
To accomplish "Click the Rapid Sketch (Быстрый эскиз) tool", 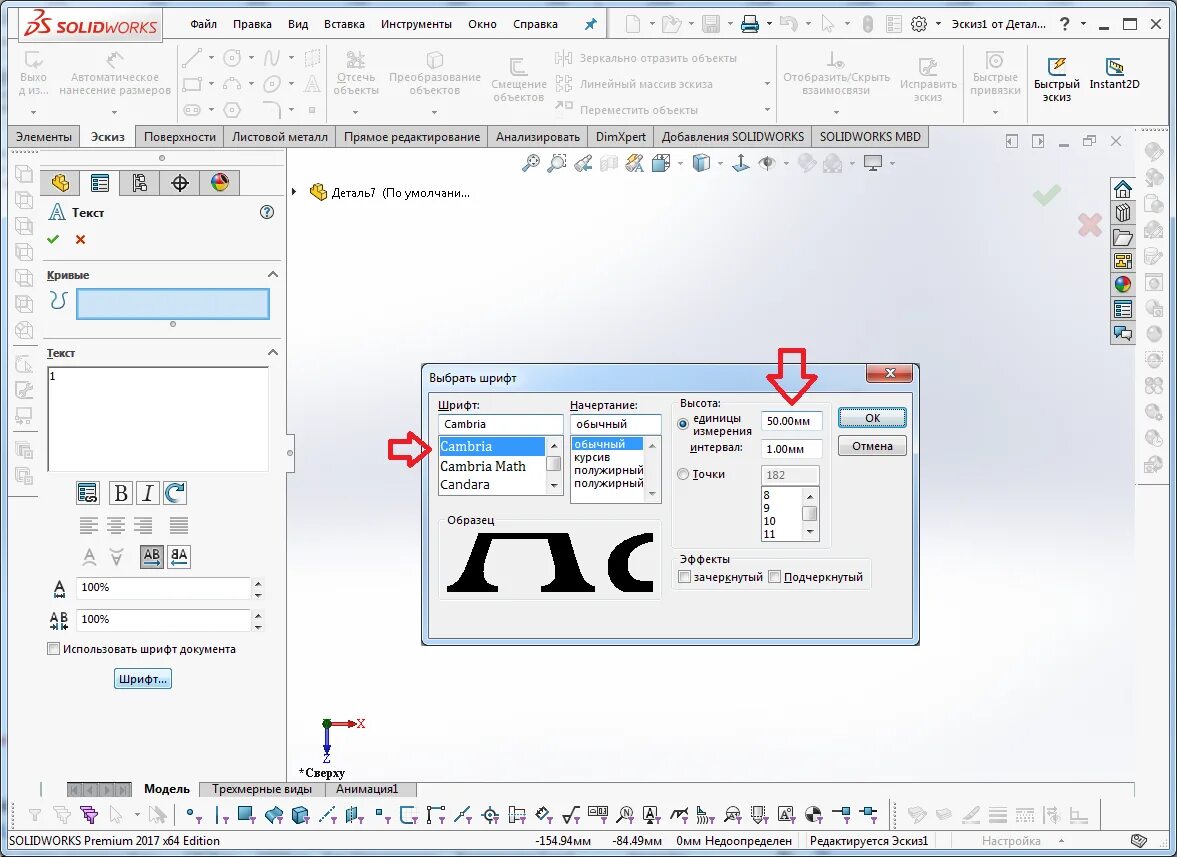I will click(1056, 78).
